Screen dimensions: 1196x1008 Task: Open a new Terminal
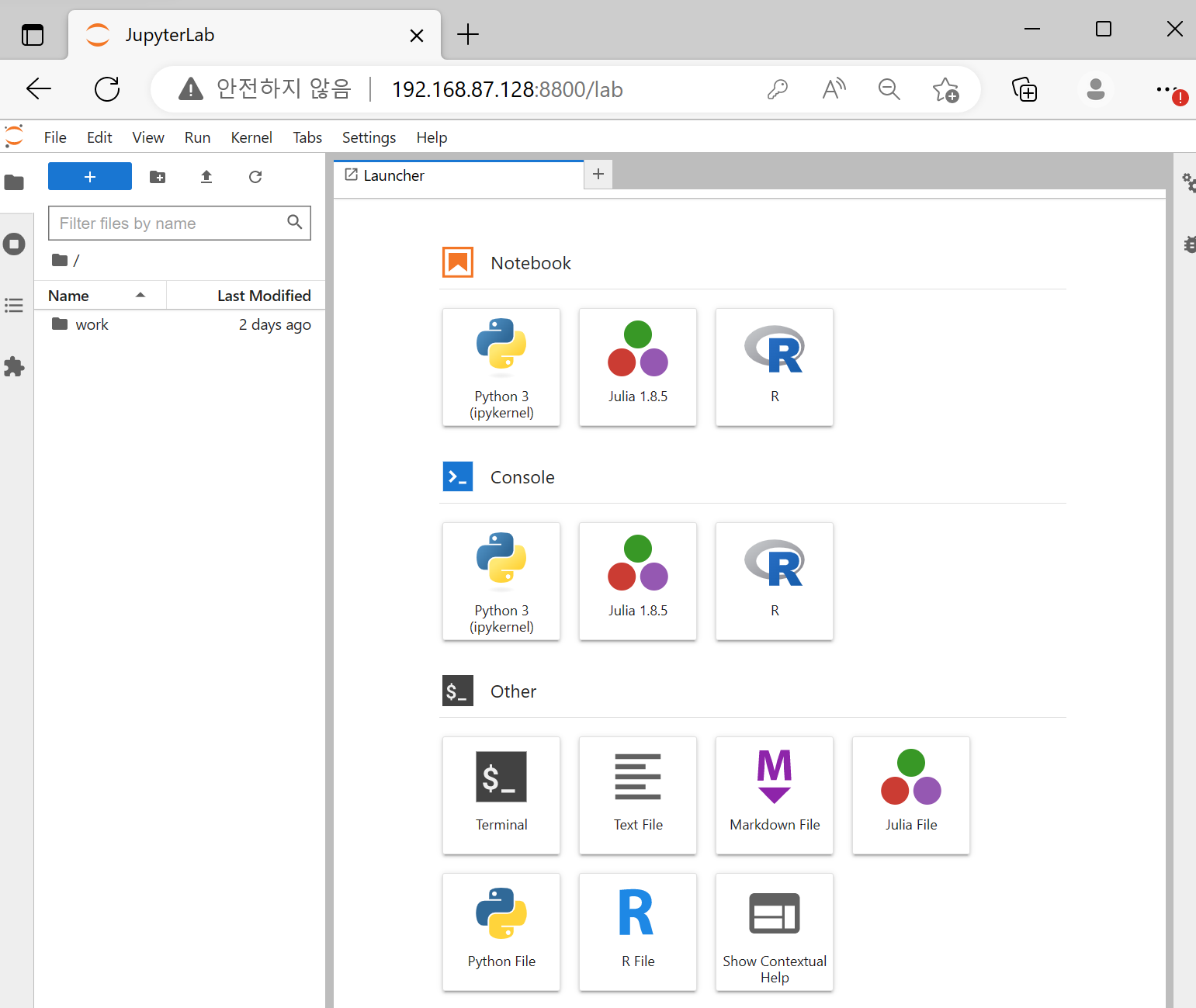pyautogui.click(x=501, y=795)
